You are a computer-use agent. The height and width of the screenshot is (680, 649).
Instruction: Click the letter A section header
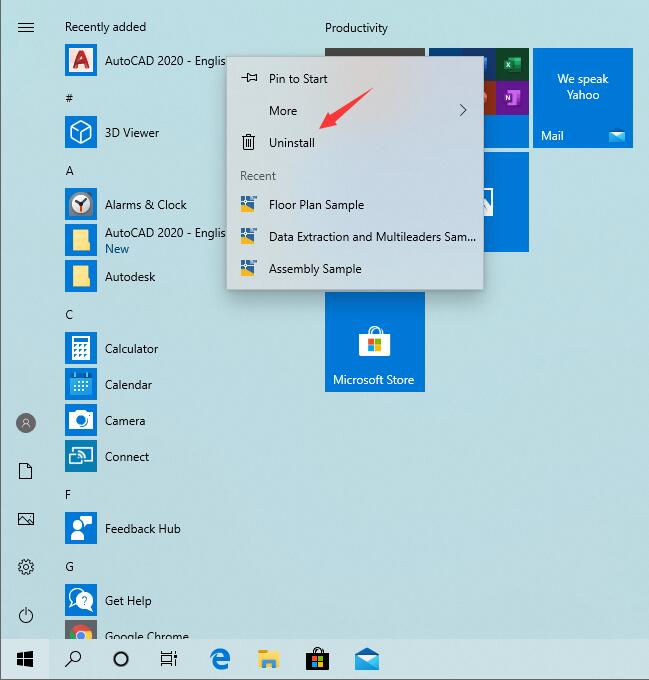point(69,170)
